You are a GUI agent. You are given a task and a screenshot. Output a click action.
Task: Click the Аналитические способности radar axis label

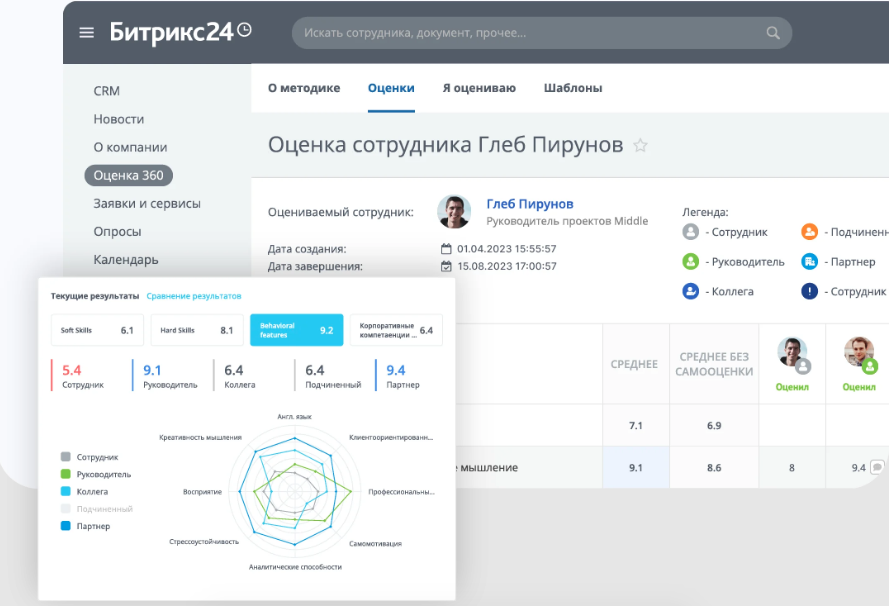click(x=295, y=567)
